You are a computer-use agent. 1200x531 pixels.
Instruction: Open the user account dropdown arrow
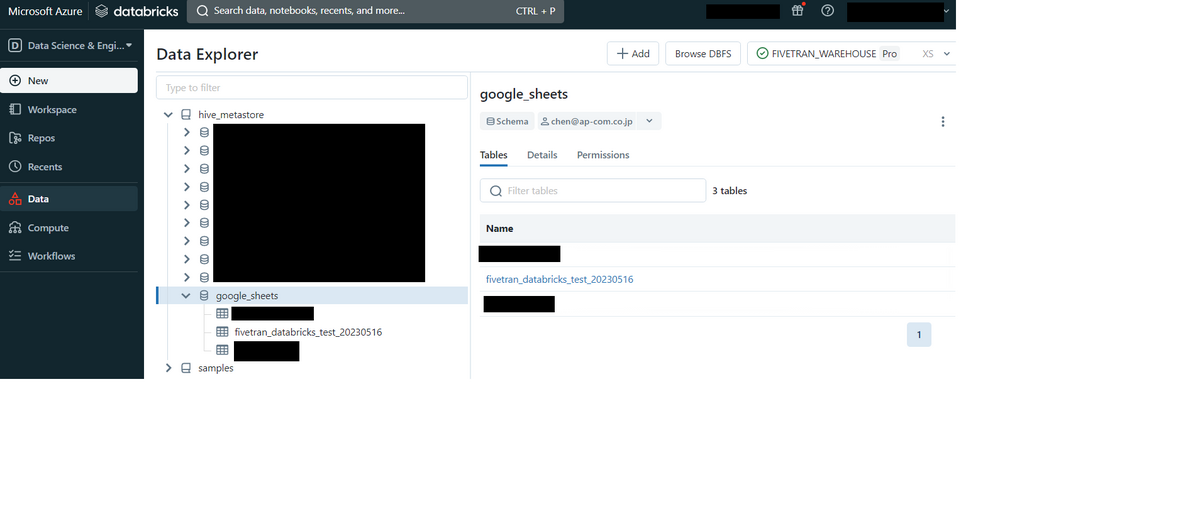(946, 11)
